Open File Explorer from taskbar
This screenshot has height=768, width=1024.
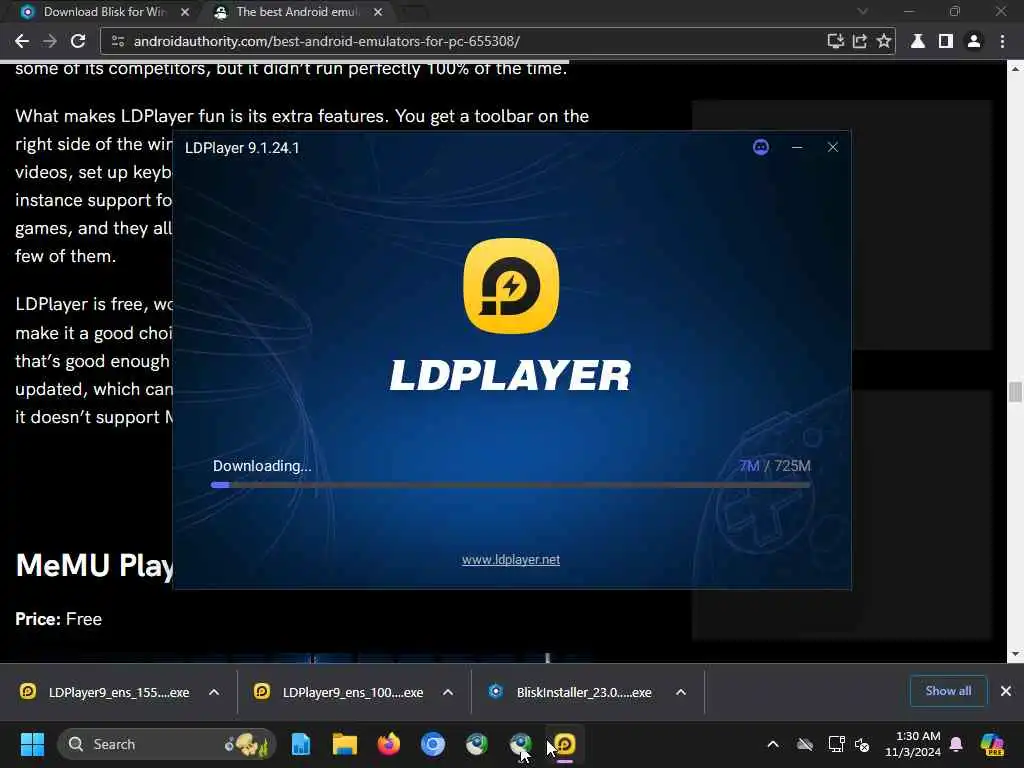click(344, 744)
